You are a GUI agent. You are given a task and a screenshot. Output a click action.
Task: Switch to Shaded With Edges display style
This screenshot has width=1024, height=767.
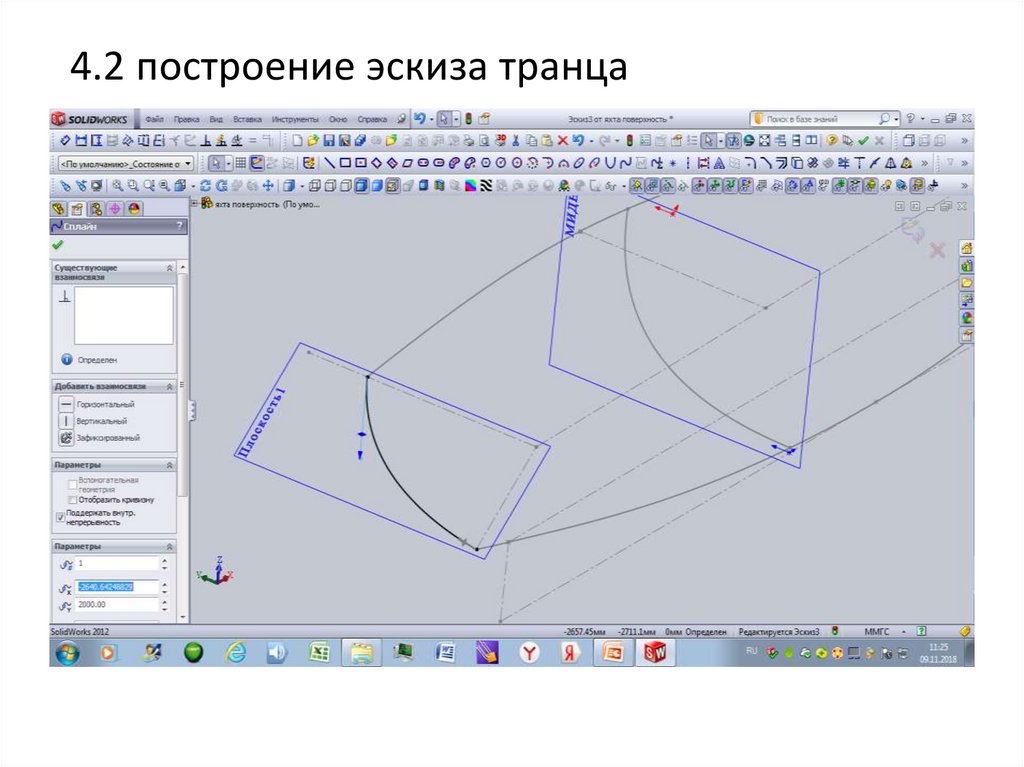(362, 186)
